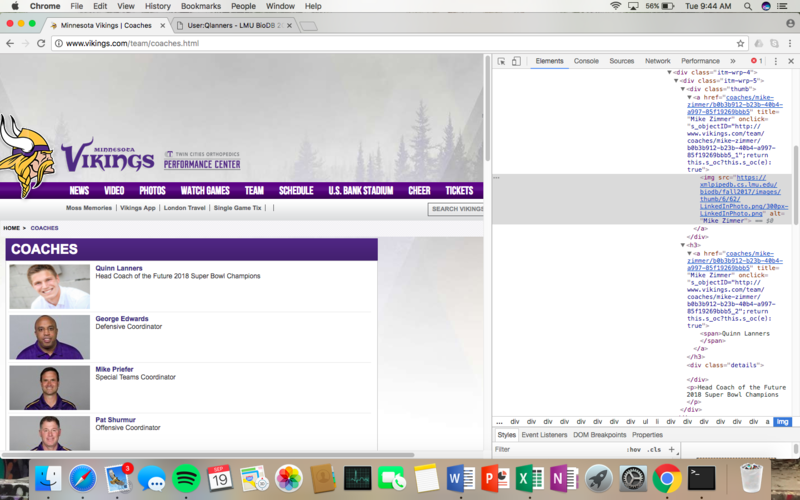Screen dimensions: 800x500
Task: Open Messages from the Dock
Action: (152, 479)
